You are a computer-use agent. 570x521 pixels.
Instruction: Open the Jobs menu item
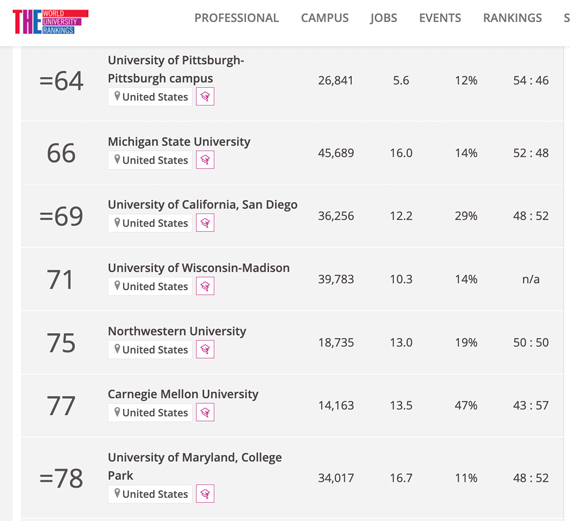tap(384, 18)
